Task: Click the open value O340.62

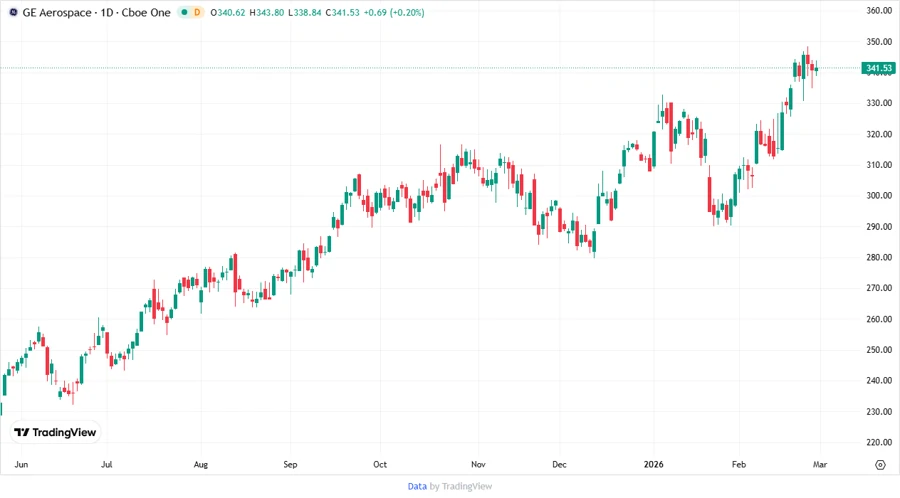Action: tap(228, 13)
